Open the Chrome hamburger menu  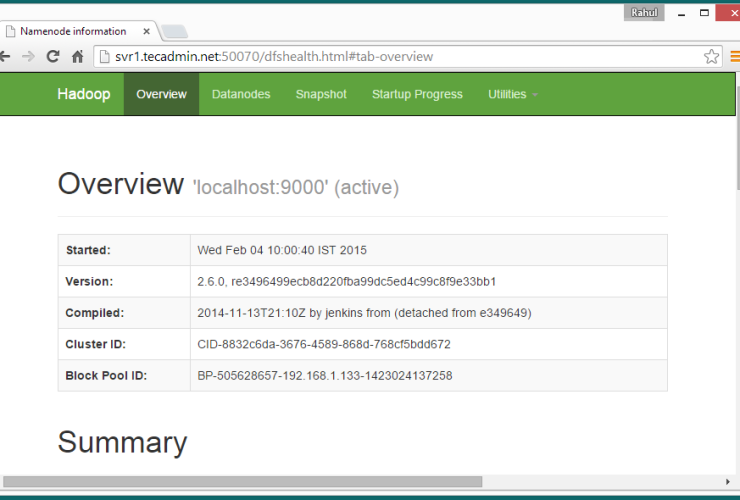coord(735,57)
